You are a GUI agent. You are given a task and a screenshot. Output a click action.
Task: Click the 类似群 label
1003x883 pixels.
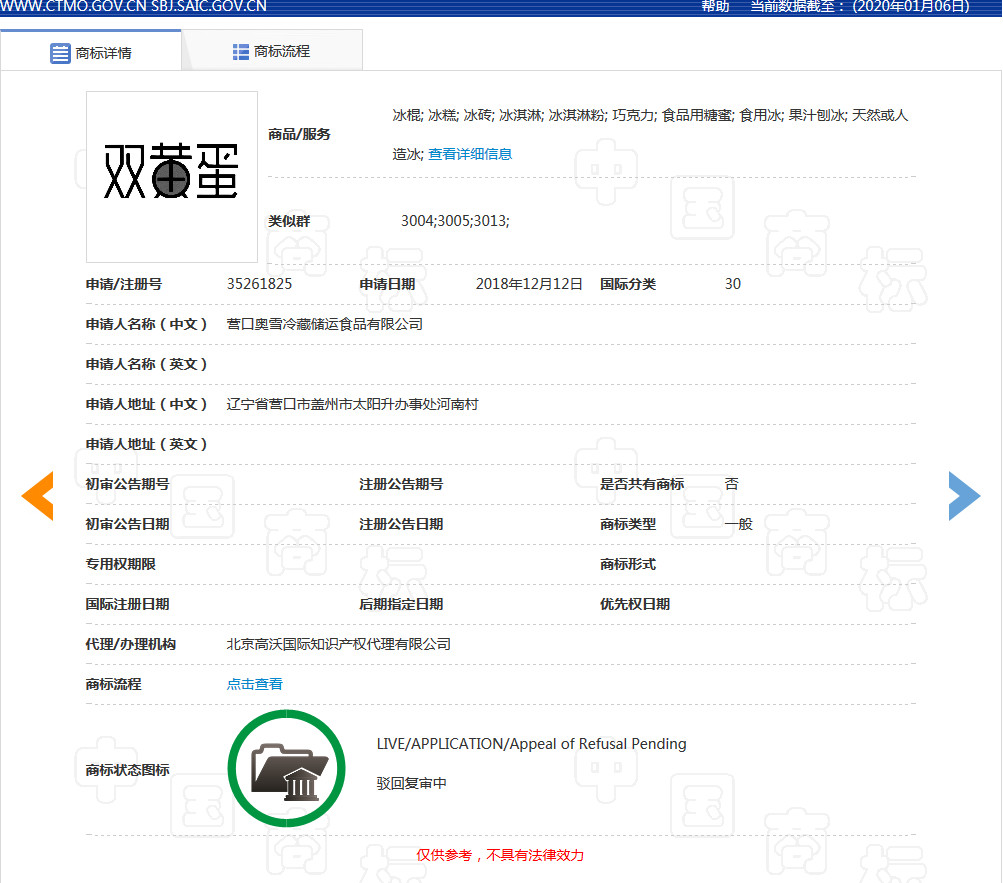coord(289,221)
